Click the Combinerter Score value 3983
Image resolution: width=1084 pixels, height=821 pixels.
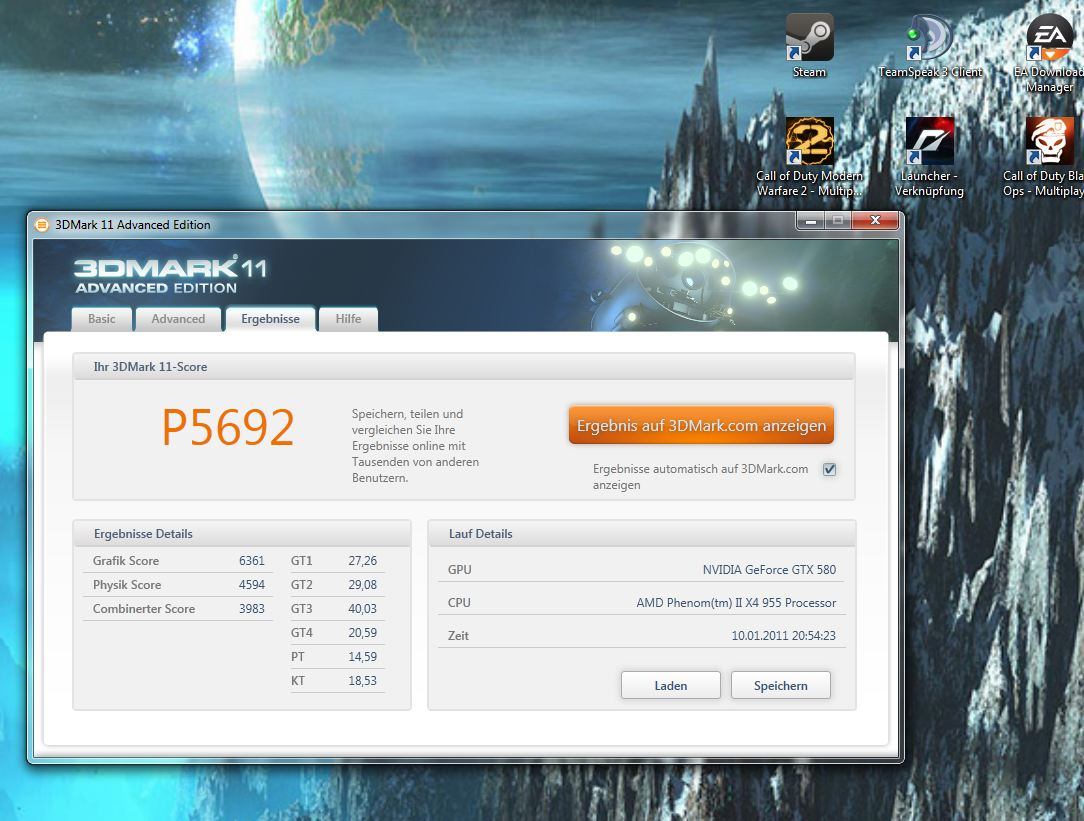click(x=252, y=609)
